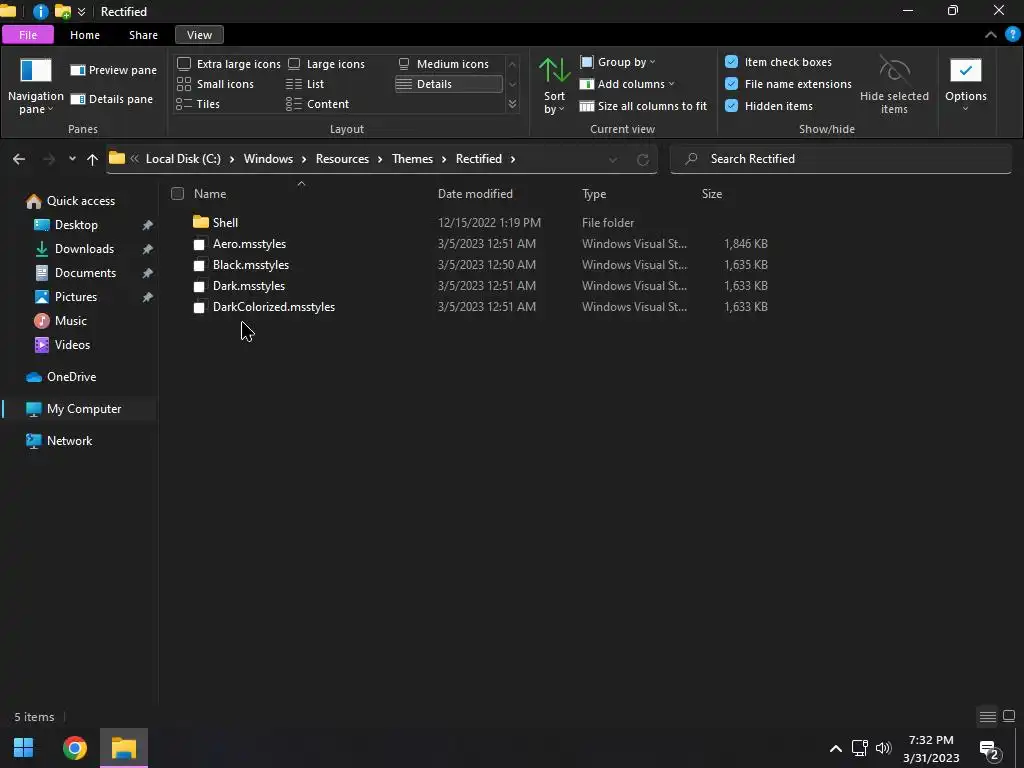This screenshot has height=768, width=1024.
Task: Click the Properties icon in title bar
Action: tap(40, 11)
